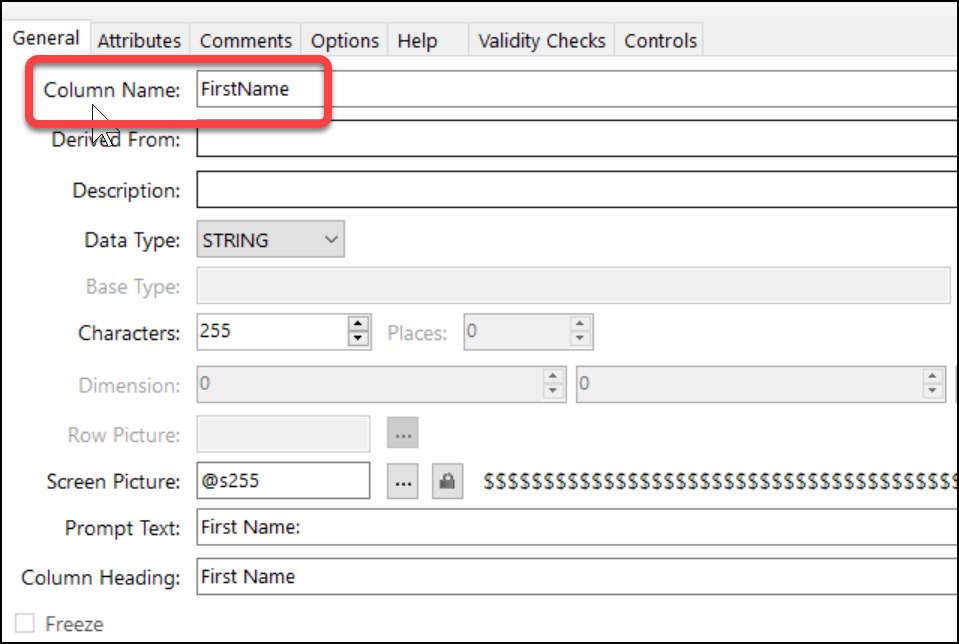Click the lock icon beside Screen Picture
The height and width of the screenshot is (644, 959).
(447, 482)
